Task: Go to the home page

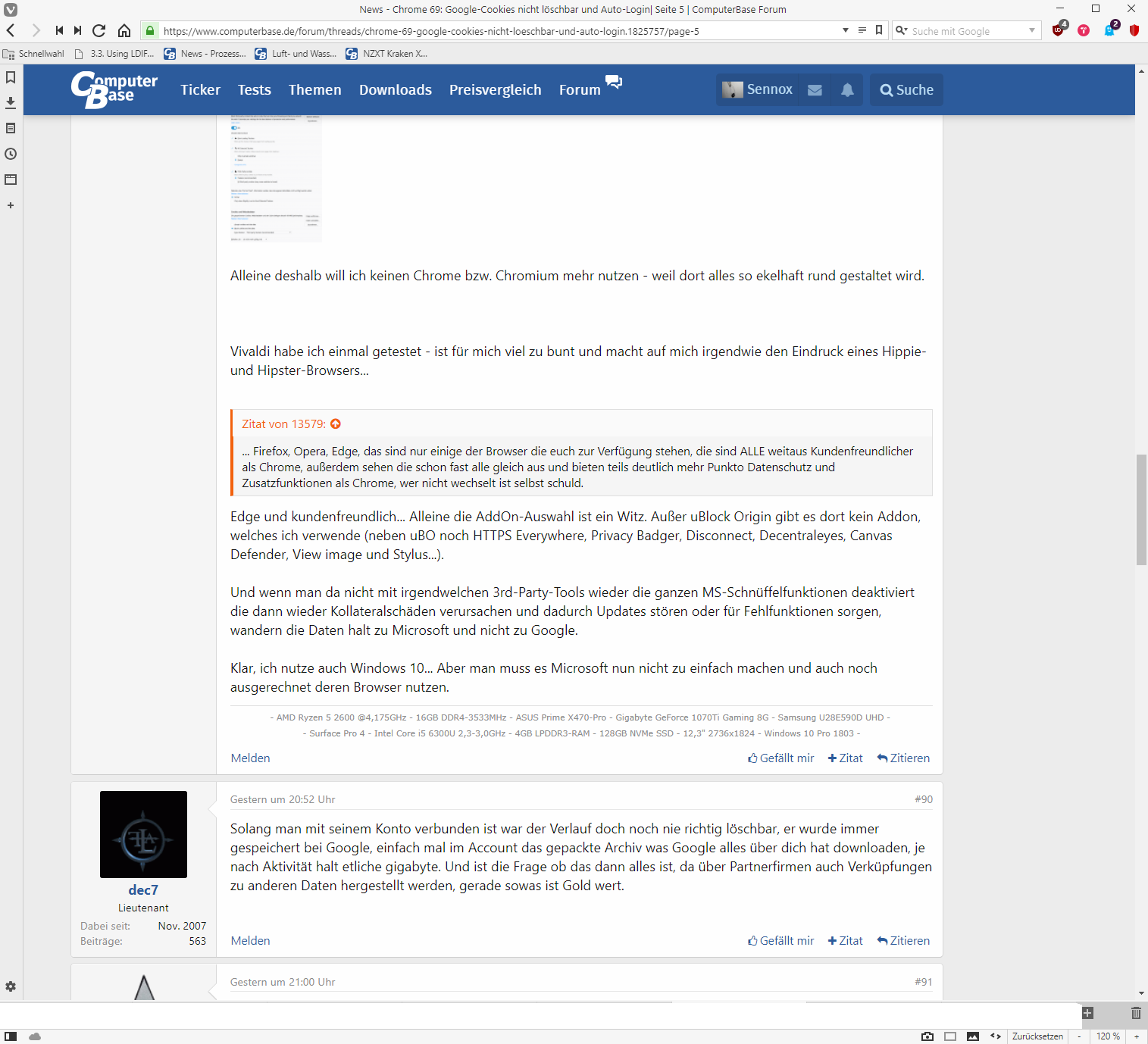Action: (x=124, y=30)
